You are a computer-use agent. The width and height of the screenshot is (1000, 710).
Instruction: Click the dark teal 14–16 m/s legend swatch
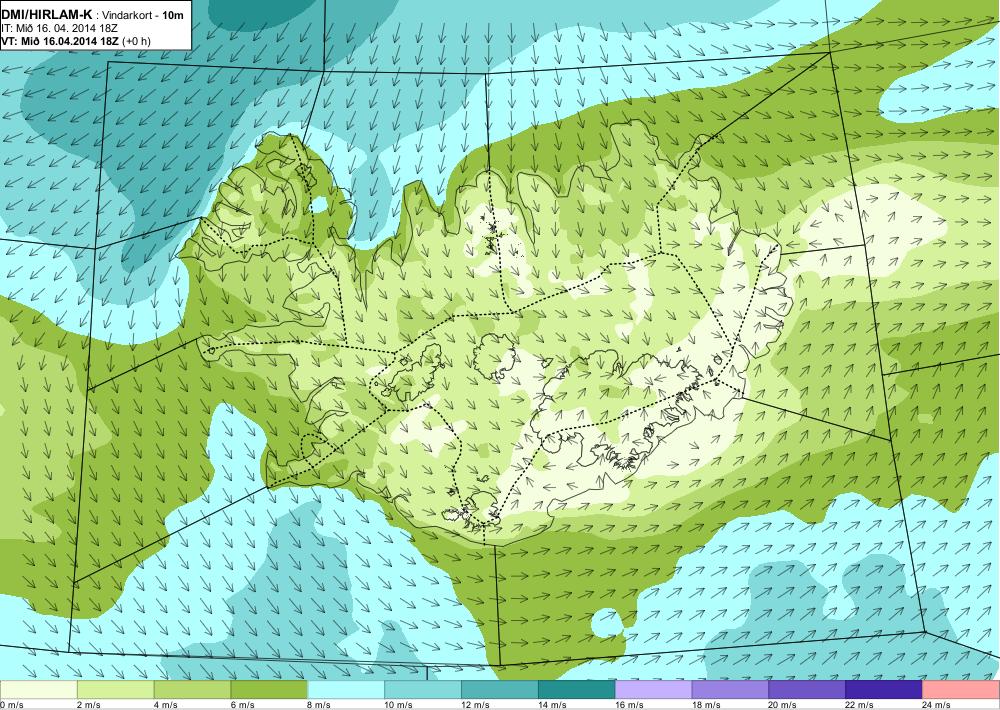[577, 690]
